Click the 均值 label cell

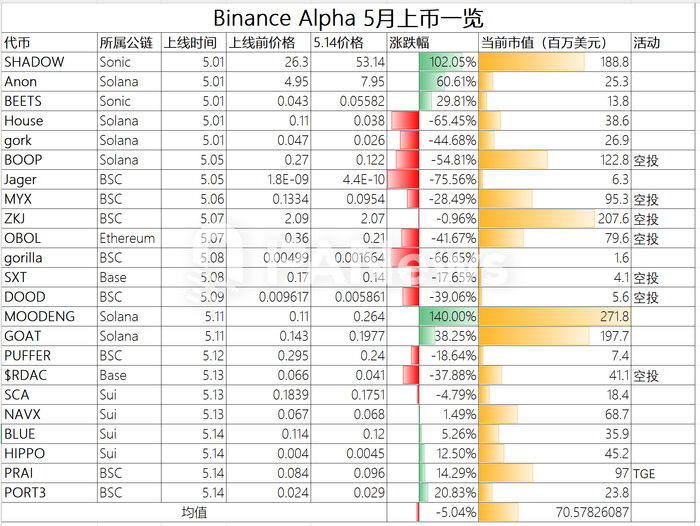coord(194,512)
